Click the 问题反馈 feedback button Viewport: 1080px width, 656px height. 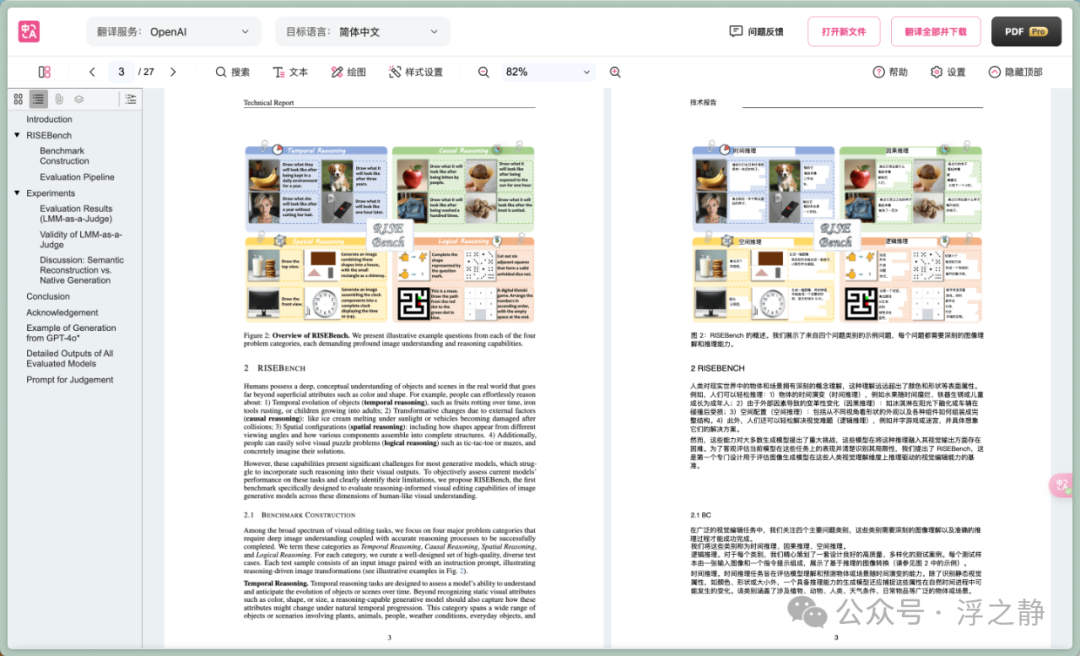[x=756, y=32]
